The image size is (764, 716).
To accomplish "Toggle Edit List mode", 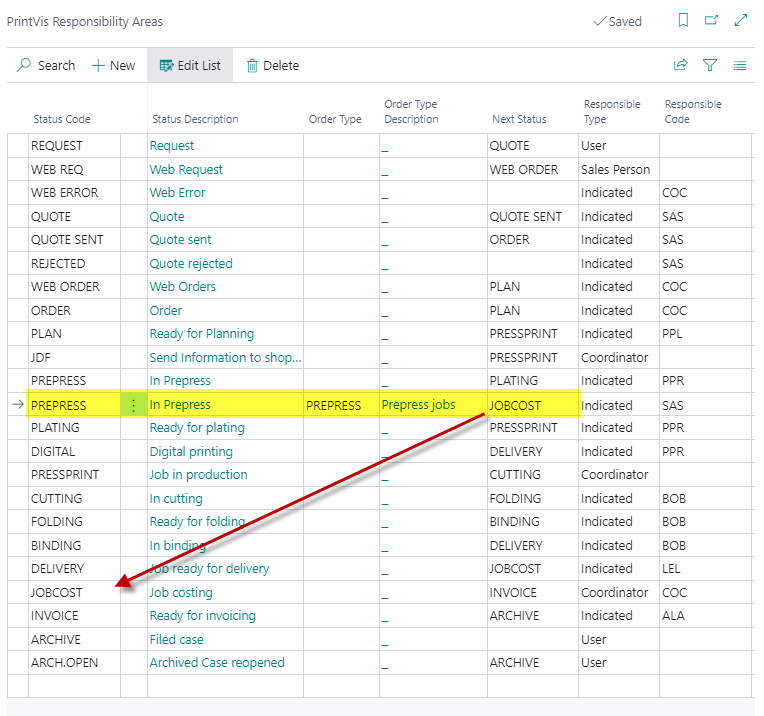I will click(190, 66).
